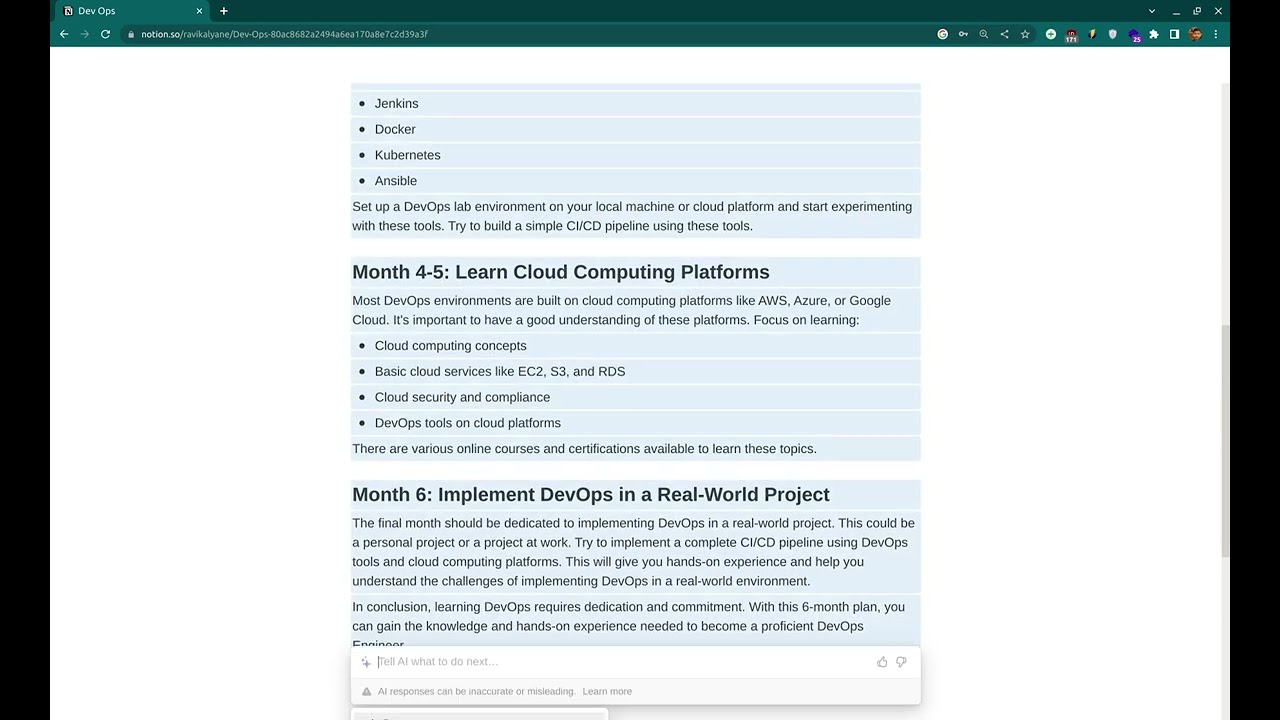Open a new browser tab

pyautogui.click(x=224, y=11)
